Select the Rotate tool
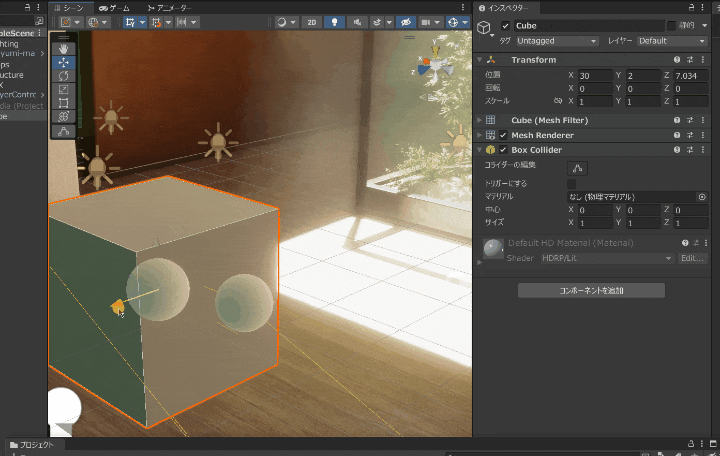The width and height of the screenshot is (720, 456). tap(63, 76)
